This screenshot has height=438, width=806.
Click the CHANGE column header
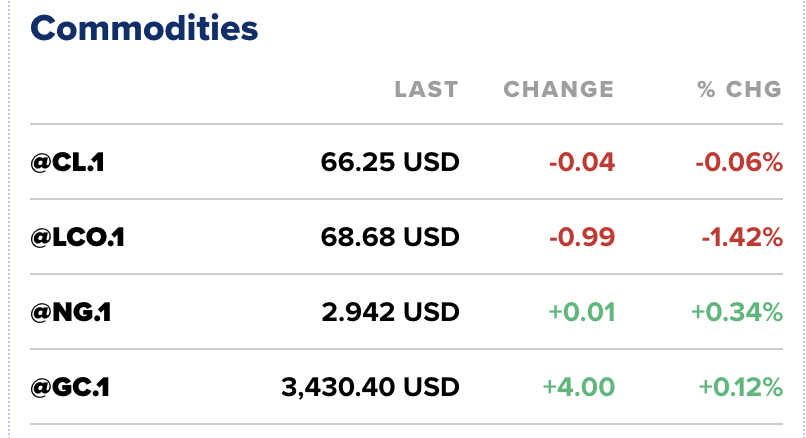pos(558,89)
